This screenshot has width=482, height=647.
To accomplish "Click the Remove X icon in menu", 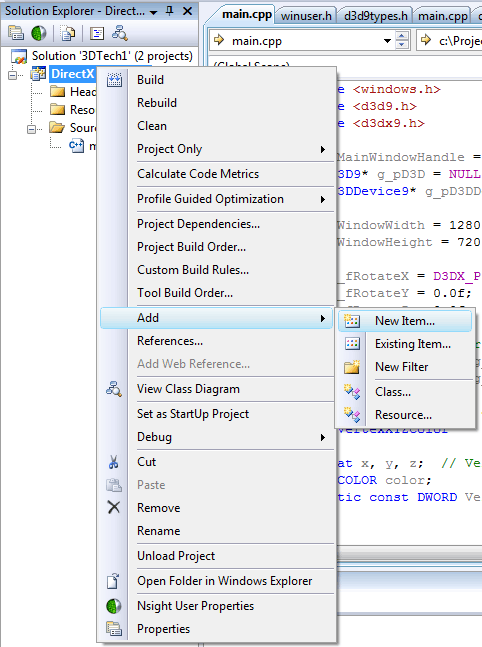I will tap(114, 508).
